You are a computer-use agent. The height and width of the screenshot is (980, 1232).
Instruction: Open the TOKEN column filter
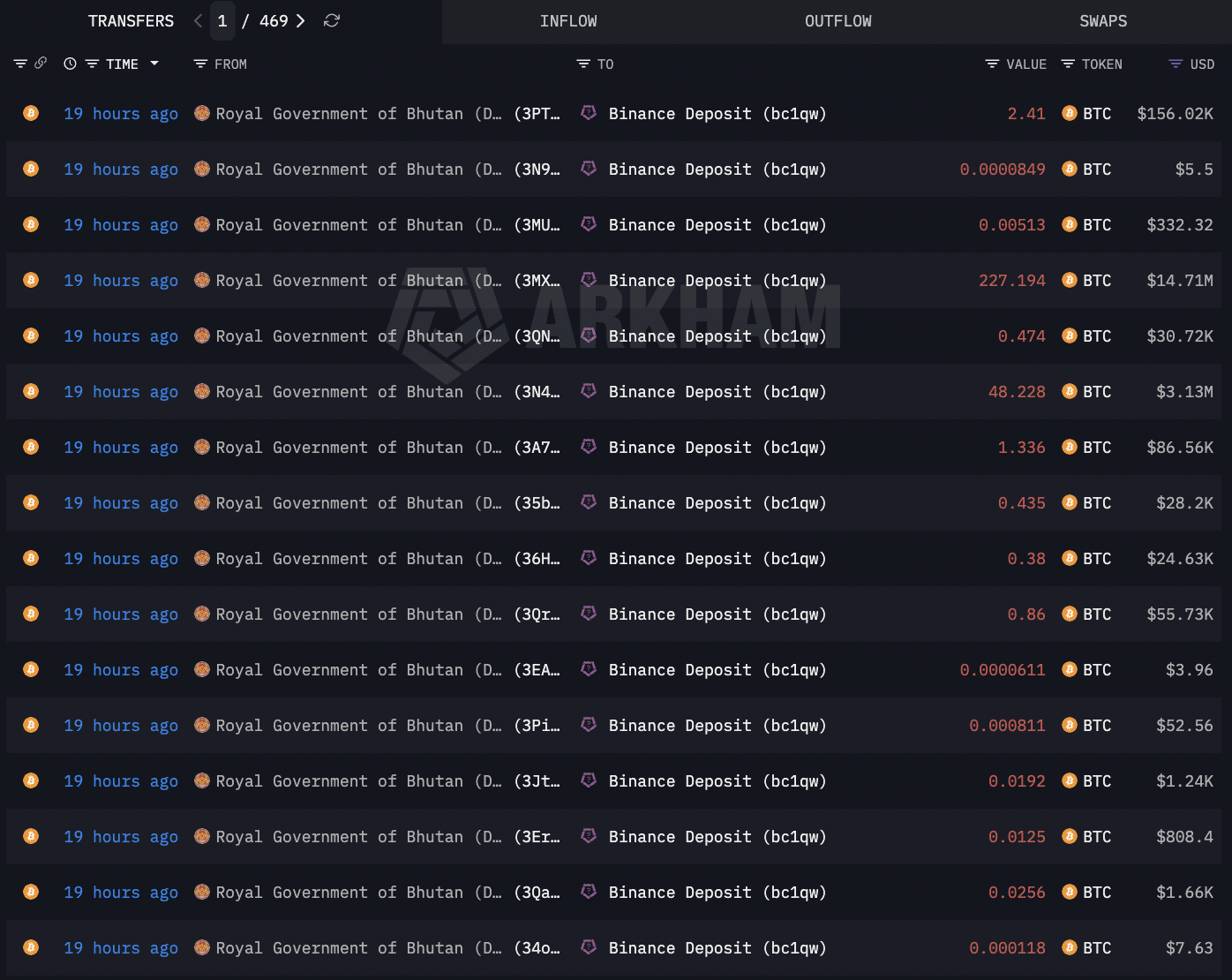tap(1068, 64)
